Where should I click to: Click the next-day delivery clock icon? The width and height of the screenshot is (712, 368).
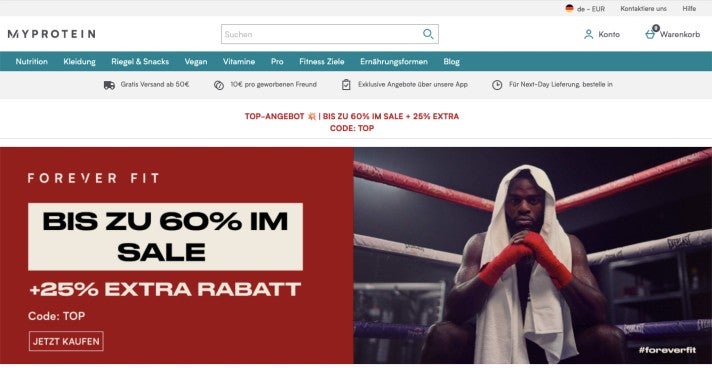point(497,85)
